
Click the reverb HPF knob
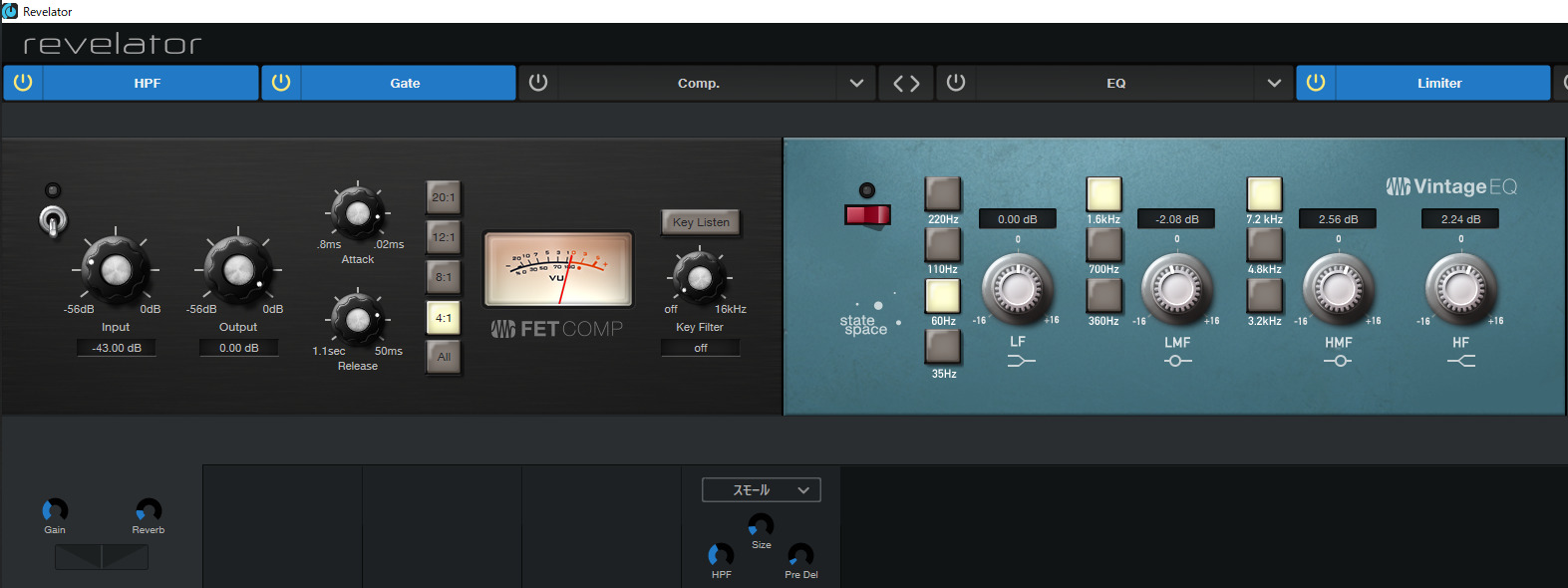(x=721, y=555)
